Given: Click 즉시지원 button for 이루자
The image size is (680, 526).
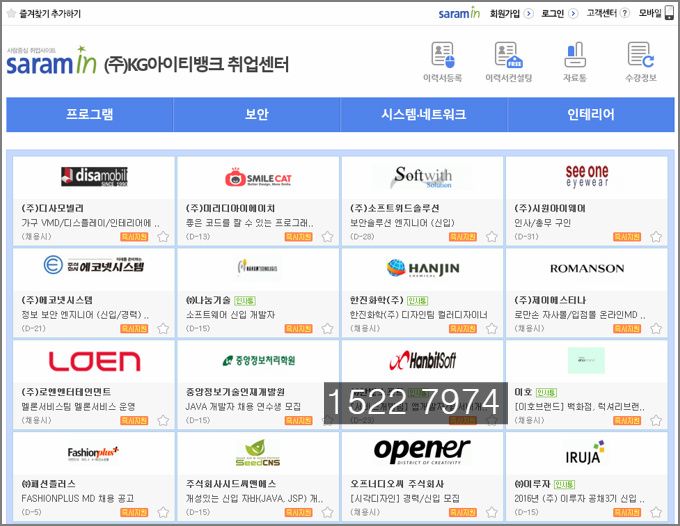Looking at the screenshot, I should click(x=627, y=513).
